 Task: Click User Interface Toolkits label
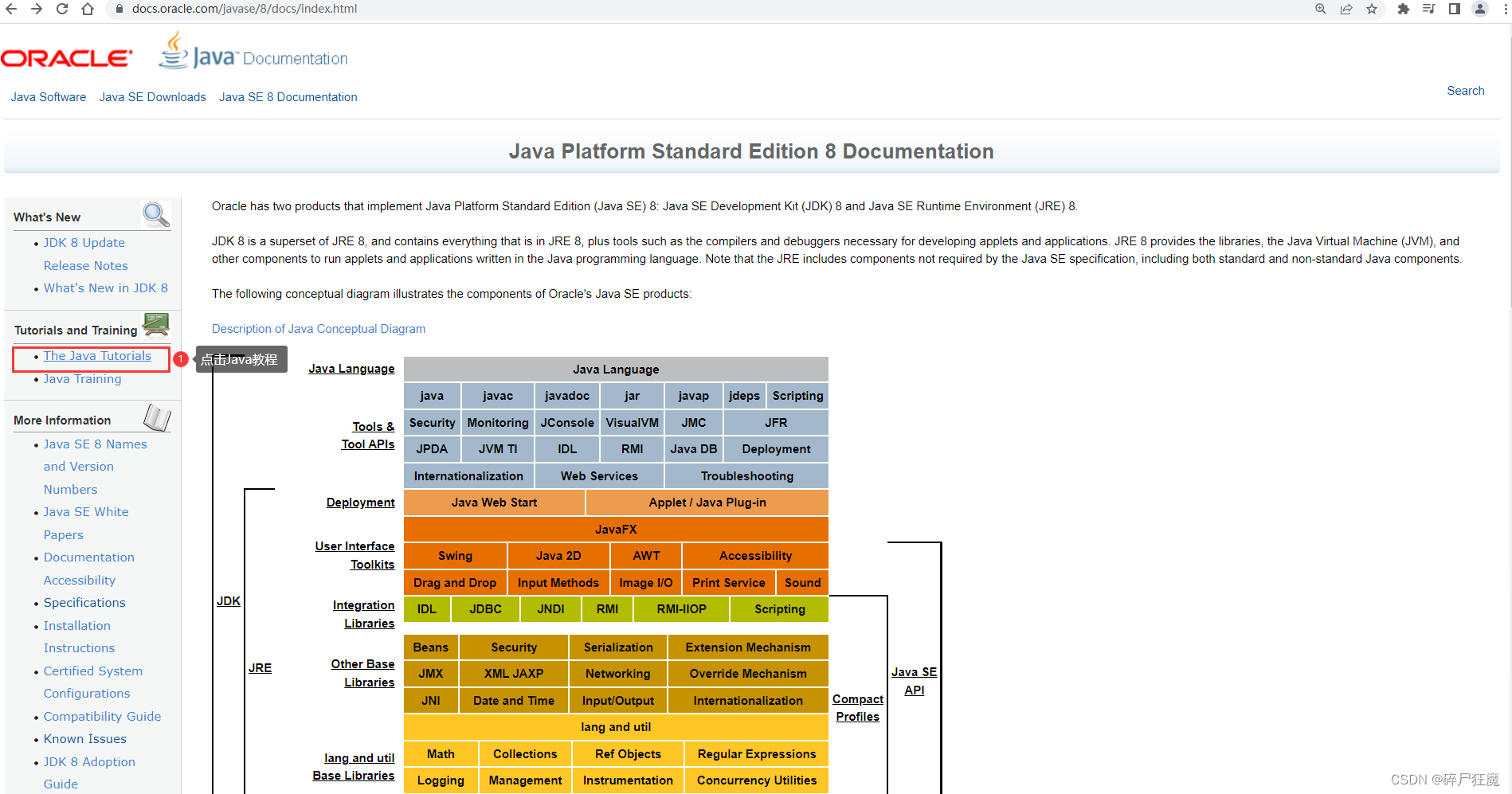[354, 555]
